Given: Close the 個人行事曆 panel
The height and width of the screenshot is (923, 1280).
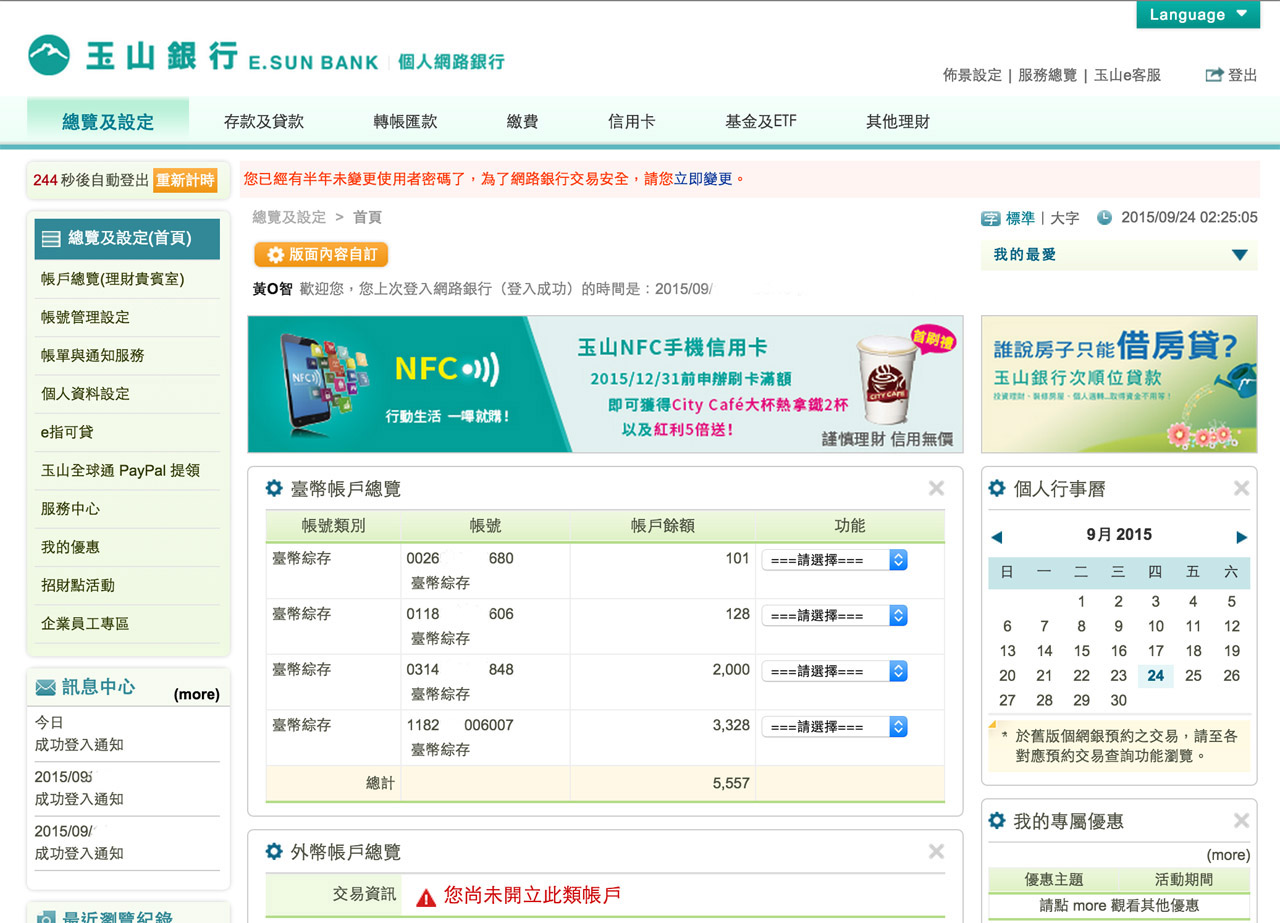Looking at the screenshot, I should tap(1241, 488).
